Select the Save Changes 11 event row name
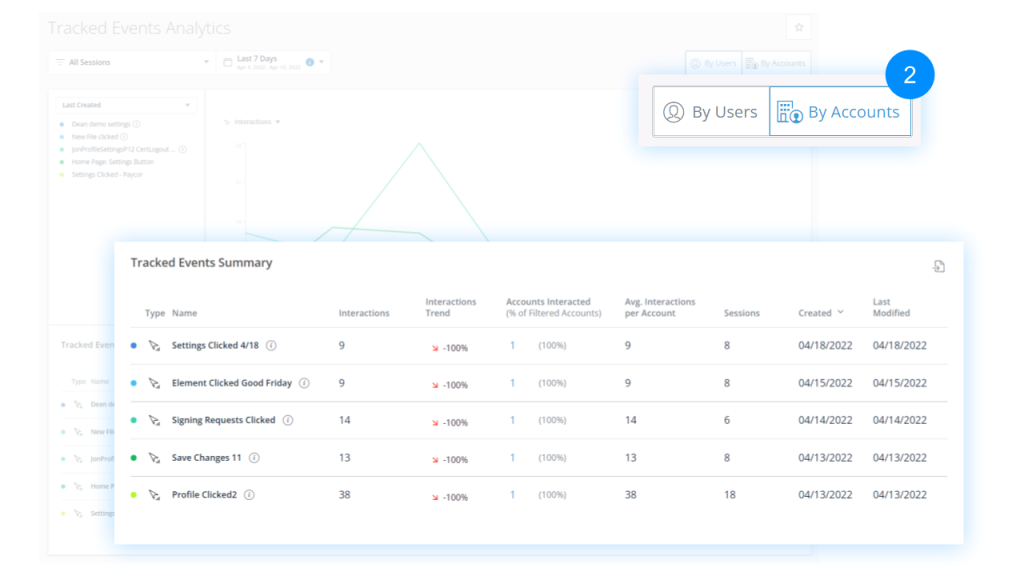This screenshot has height=576, width=1024. 206,458
